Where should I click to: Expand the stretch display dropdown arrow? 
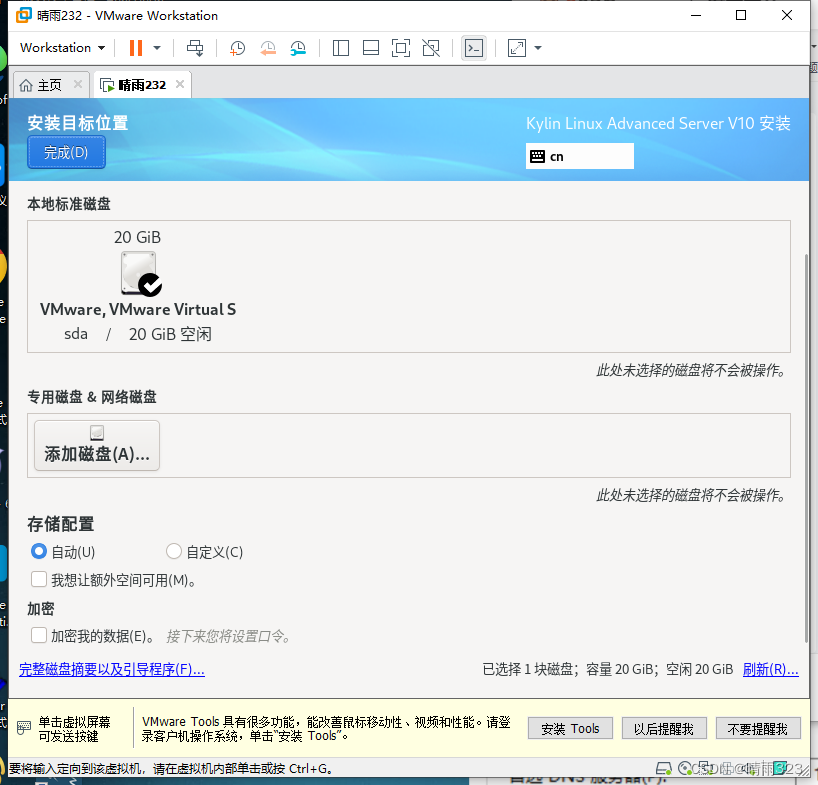(x=538, y=48)
